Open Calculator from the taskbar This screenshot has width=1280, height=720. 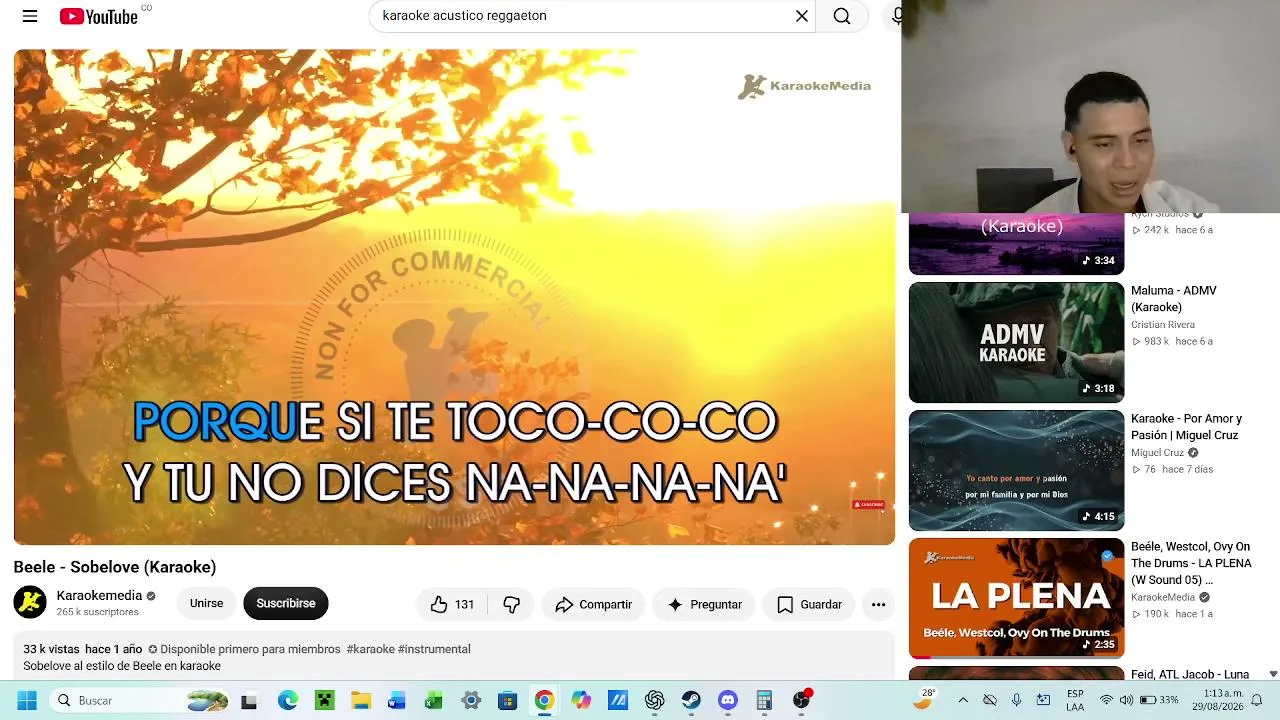coord(764,701)
